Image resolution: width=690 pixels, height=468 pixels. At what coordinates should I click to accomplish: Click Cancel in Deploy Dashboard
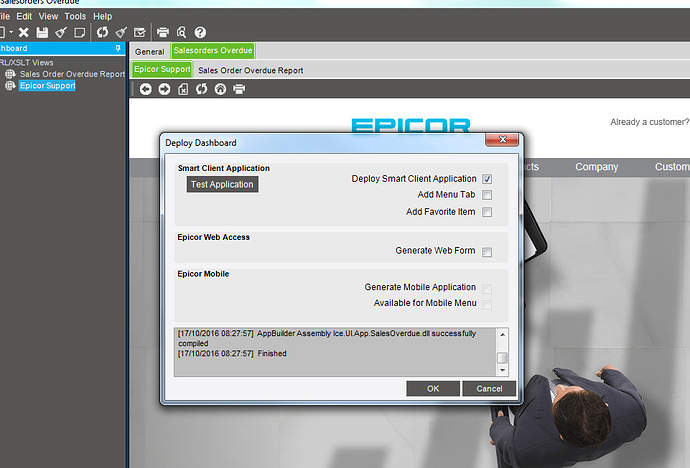pyautogui.click(x=489, y=388)
